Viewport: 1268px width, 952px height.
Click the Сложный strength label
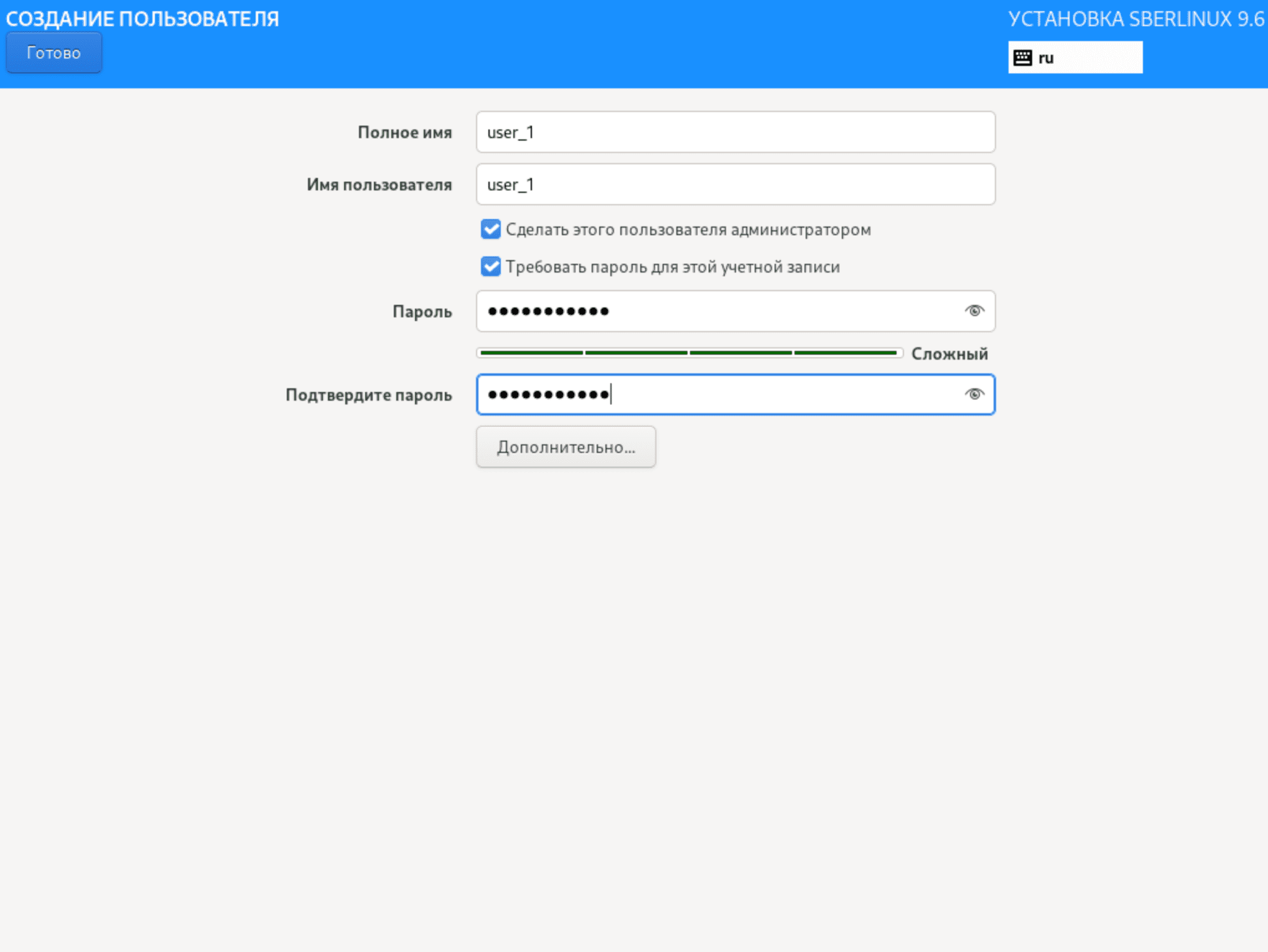[x=949, y=354]
